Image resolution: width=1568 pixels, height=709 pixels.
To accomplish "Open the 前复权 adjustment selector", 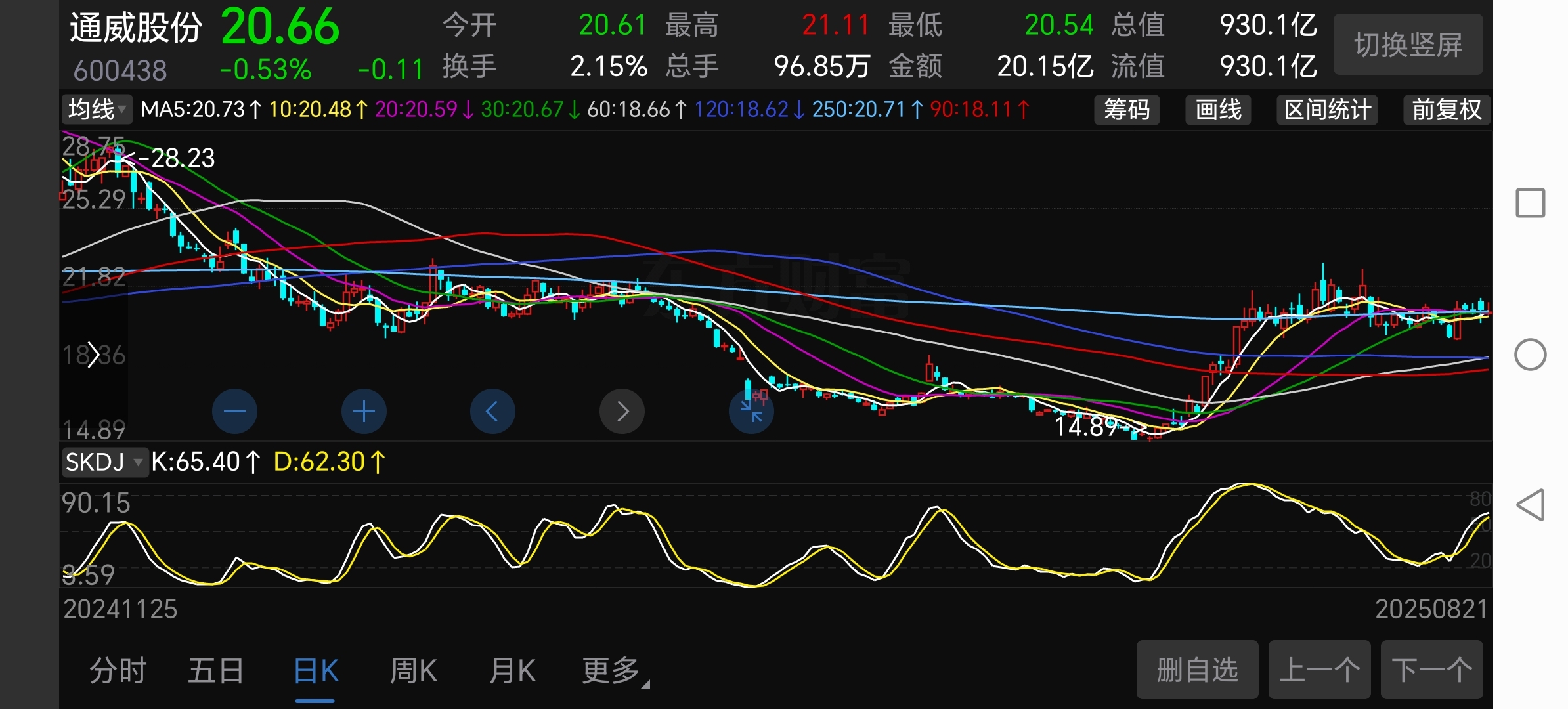I will click(x=1447, y=110).
